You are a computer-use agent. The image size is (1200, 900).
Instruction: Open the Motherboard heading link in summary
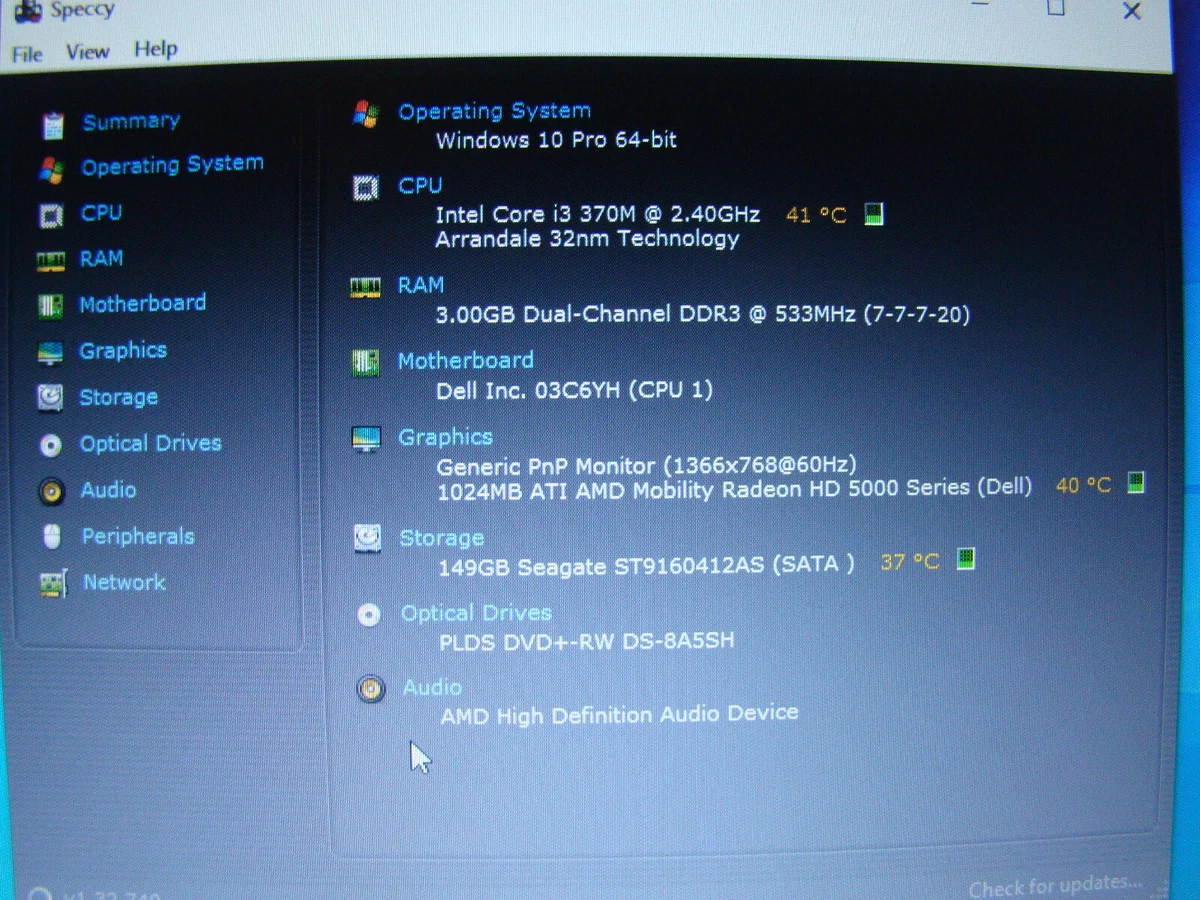click(x=465, y=361)
